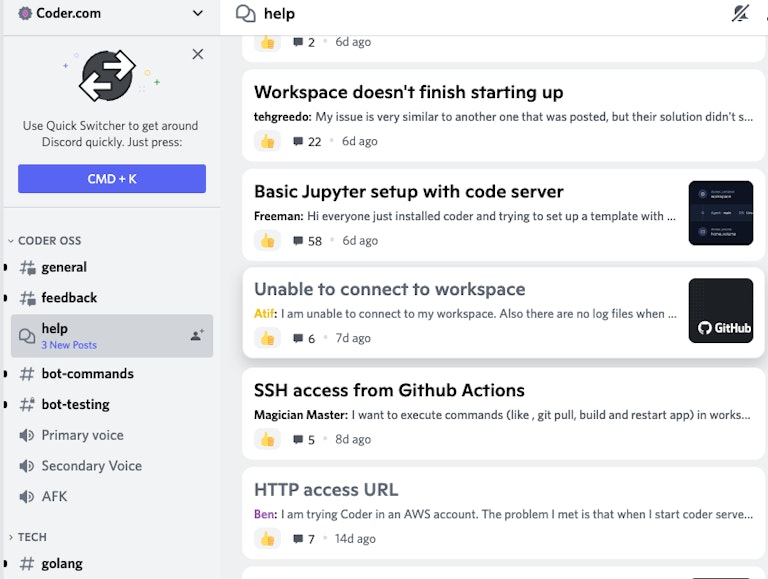Viewport: 768px width, 579px height.
Task: Open the GitHub thumbnail image
Action: (720, 311)
